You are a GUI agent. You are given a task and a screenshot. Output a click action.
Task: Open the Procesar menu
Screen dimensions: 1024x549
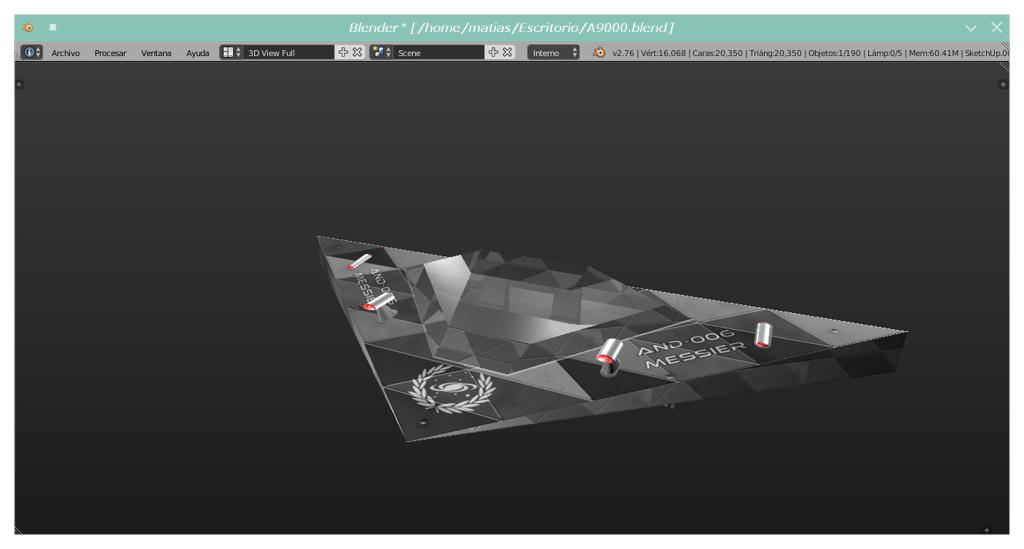tap(110, 53)
